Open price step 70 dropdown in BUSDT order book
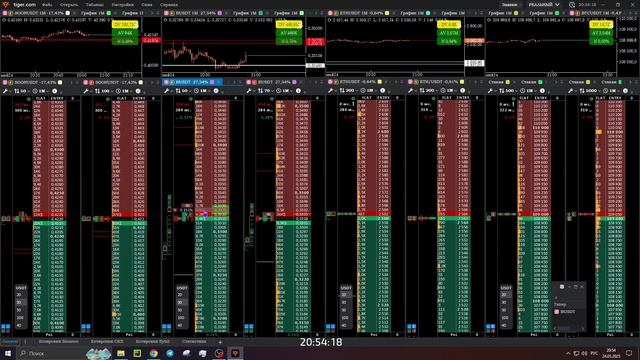 click(x=265, y=91)
